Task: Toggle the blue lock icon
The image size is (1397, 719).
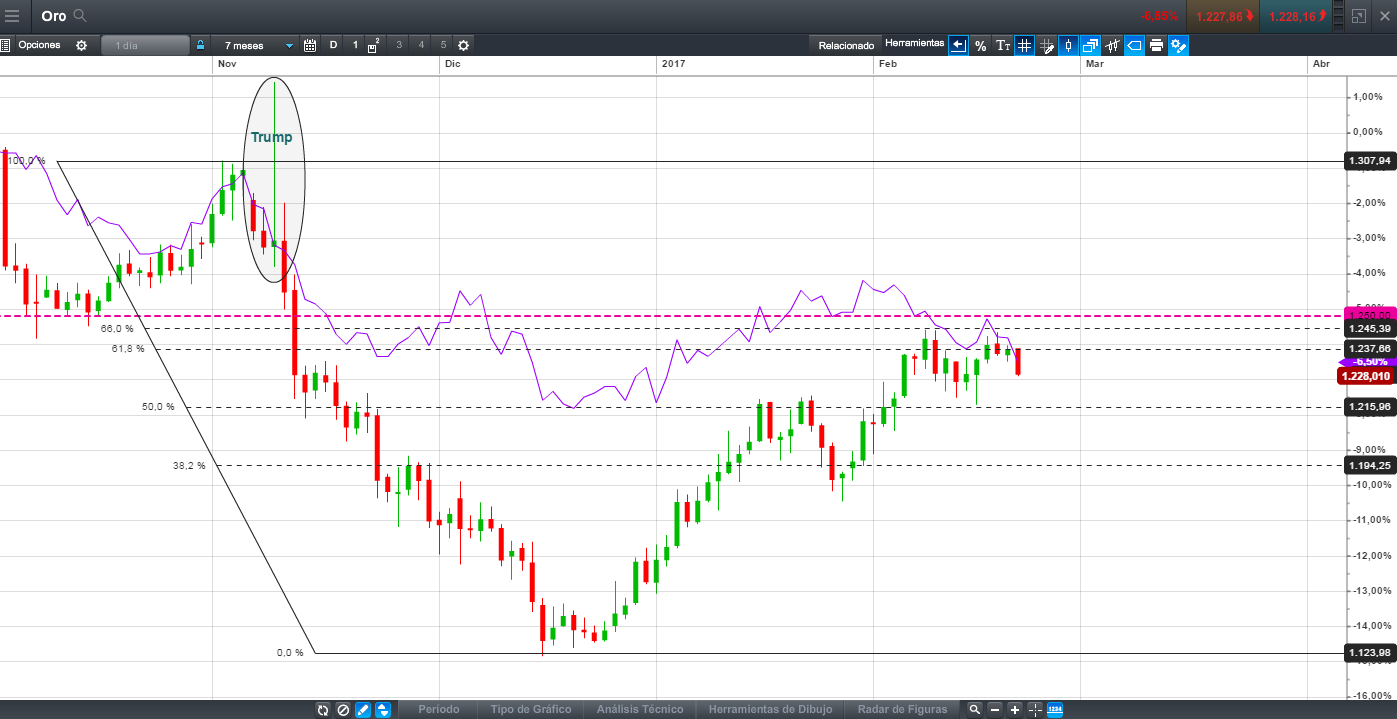Action: point(200,45)
